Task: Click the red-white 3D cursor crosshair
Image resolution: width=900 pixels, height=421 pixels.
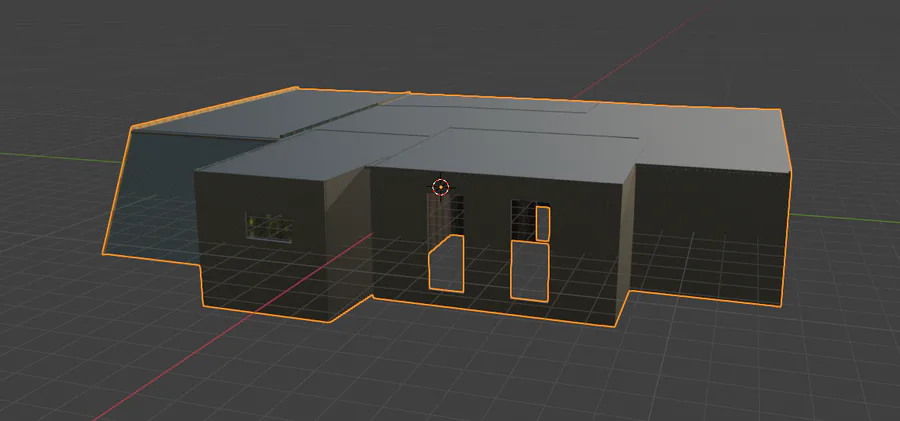Action: [440, 187]
